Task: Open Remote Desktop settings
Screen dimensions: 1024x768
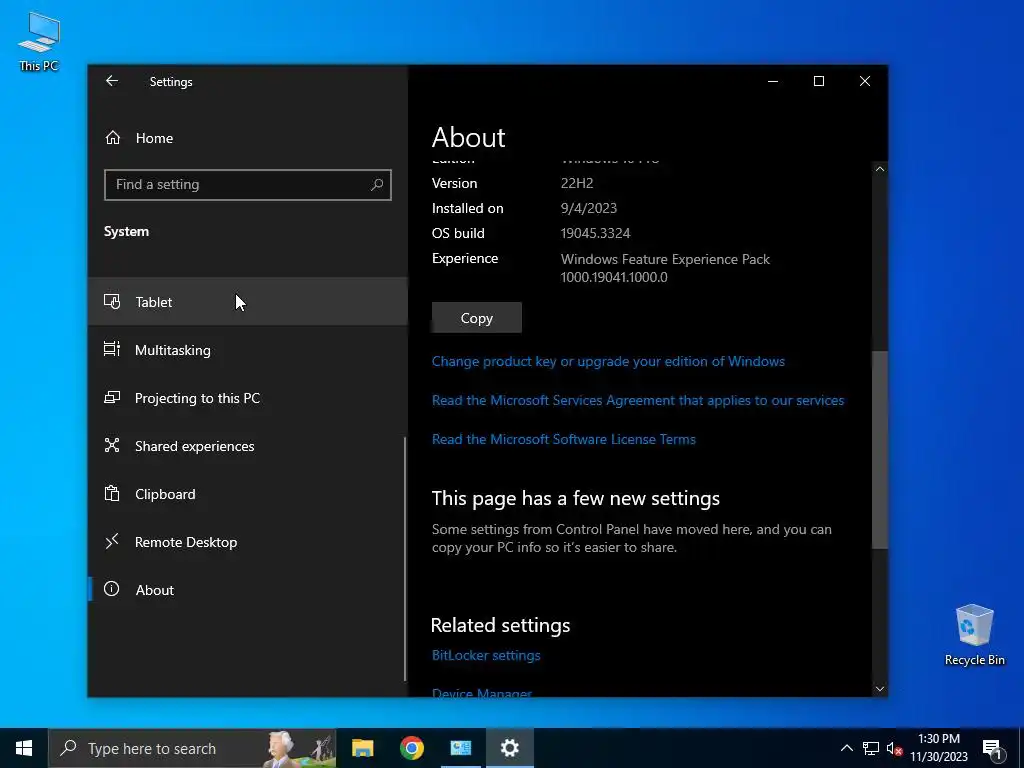Action: [x=248, y=541]
